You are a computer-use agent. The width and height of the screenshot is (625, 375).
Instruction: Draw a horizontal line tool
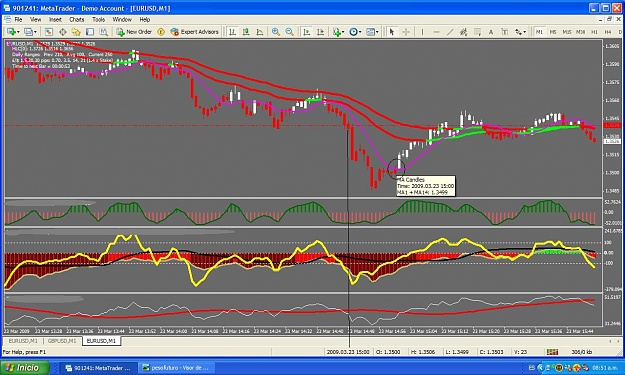(436, 32)
